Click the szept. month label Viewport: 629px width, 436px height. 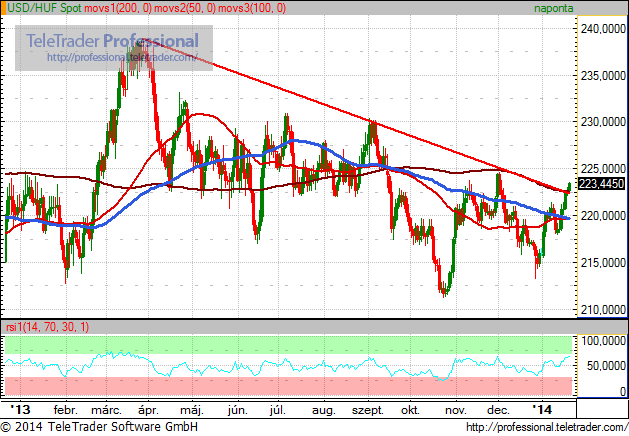tap(368, 410)
